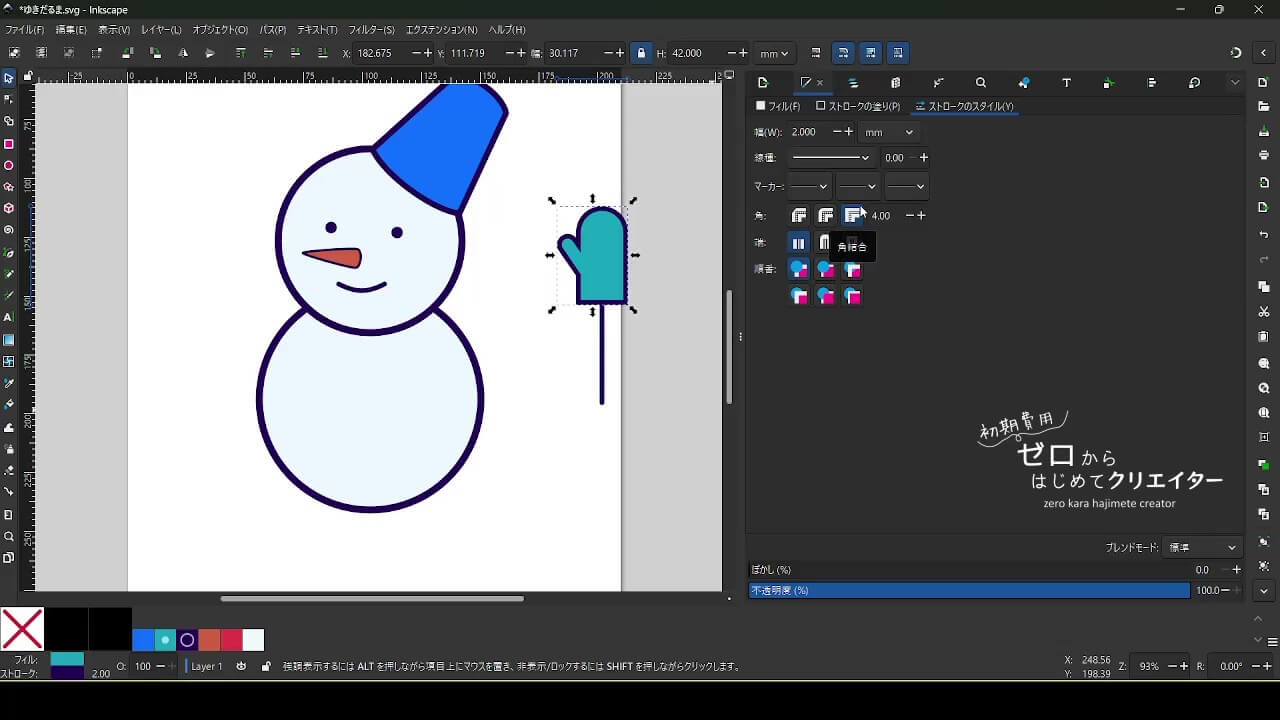Click the scissors cut icon
Screen dimensions: 1280x720
pyautogui.click(x=1264, y=312)
